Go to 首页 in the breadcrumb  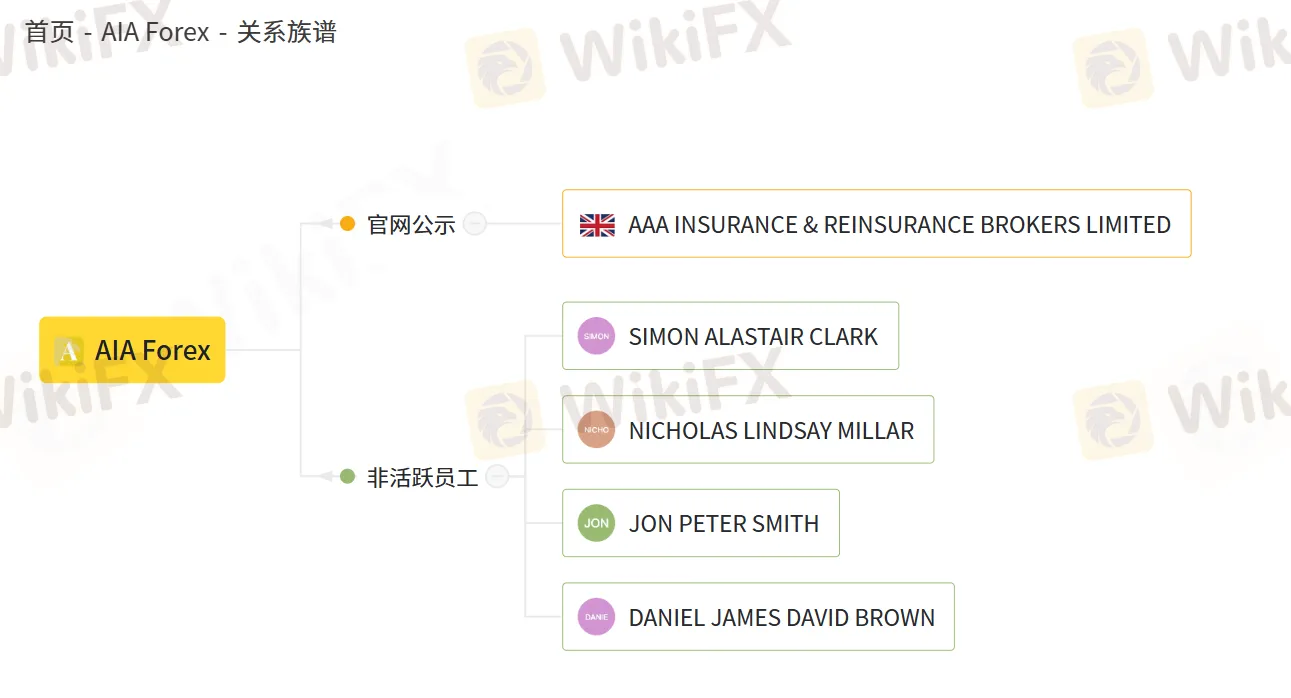point(49,32)
